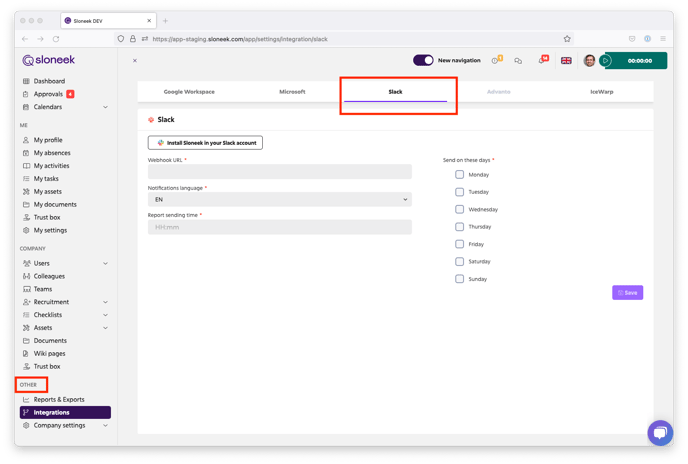The image size is (688, 464).
Task: Open company Documents page
Action: click(50, 341)
